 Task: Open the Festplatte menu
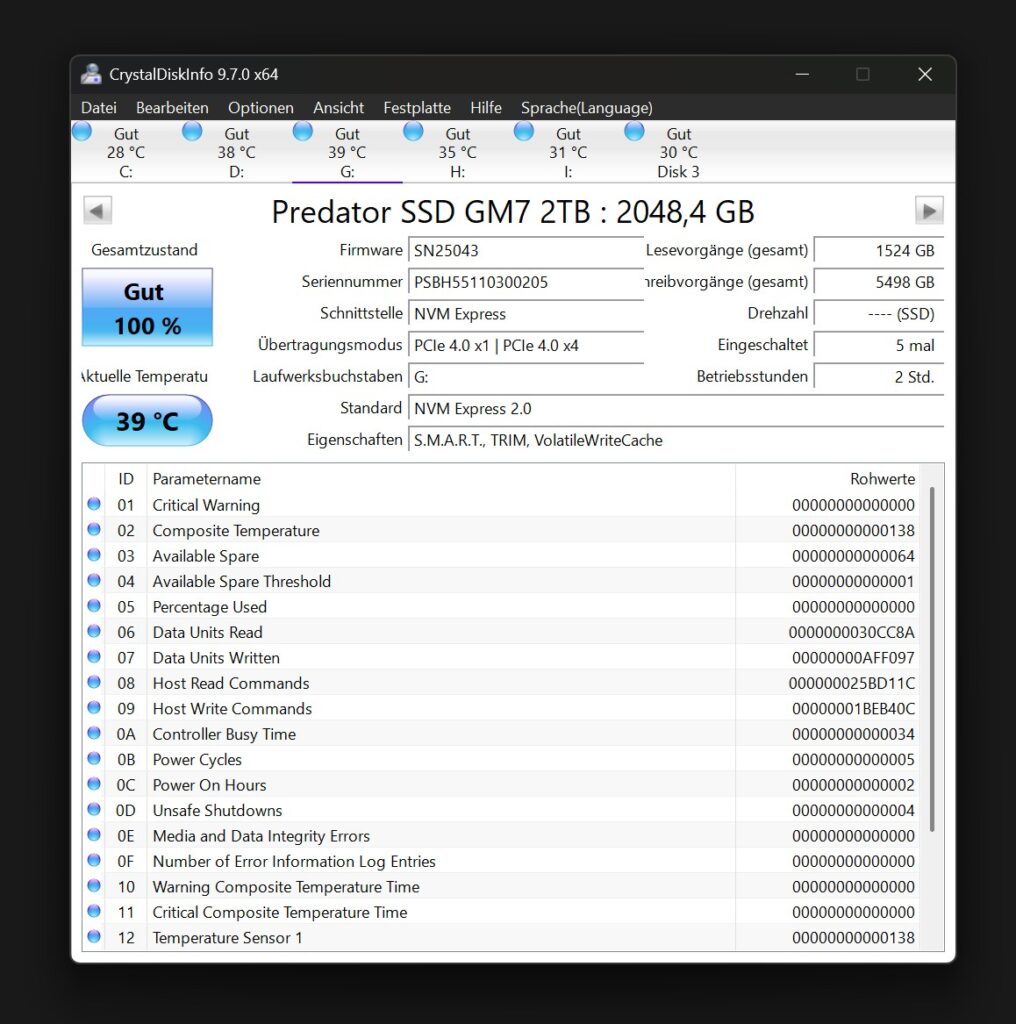416,108
